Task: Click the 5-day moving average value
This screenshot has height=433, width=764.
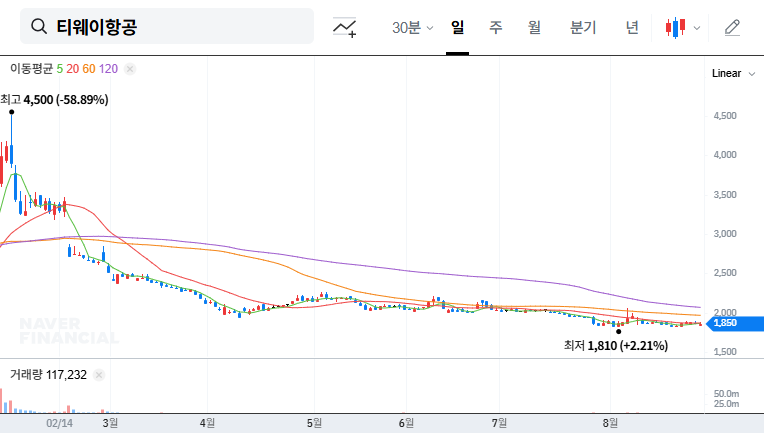Action: click(x=59, y=69)
